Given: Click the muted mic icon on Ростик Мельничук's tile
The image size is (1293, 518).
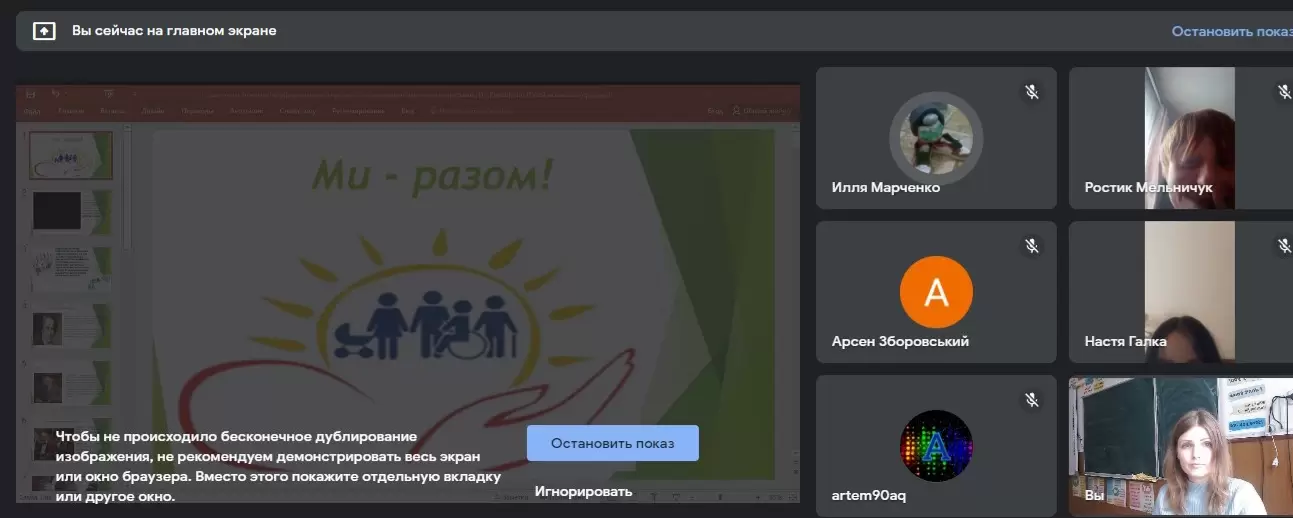Looking at the screenshot, I should 1284,92.
